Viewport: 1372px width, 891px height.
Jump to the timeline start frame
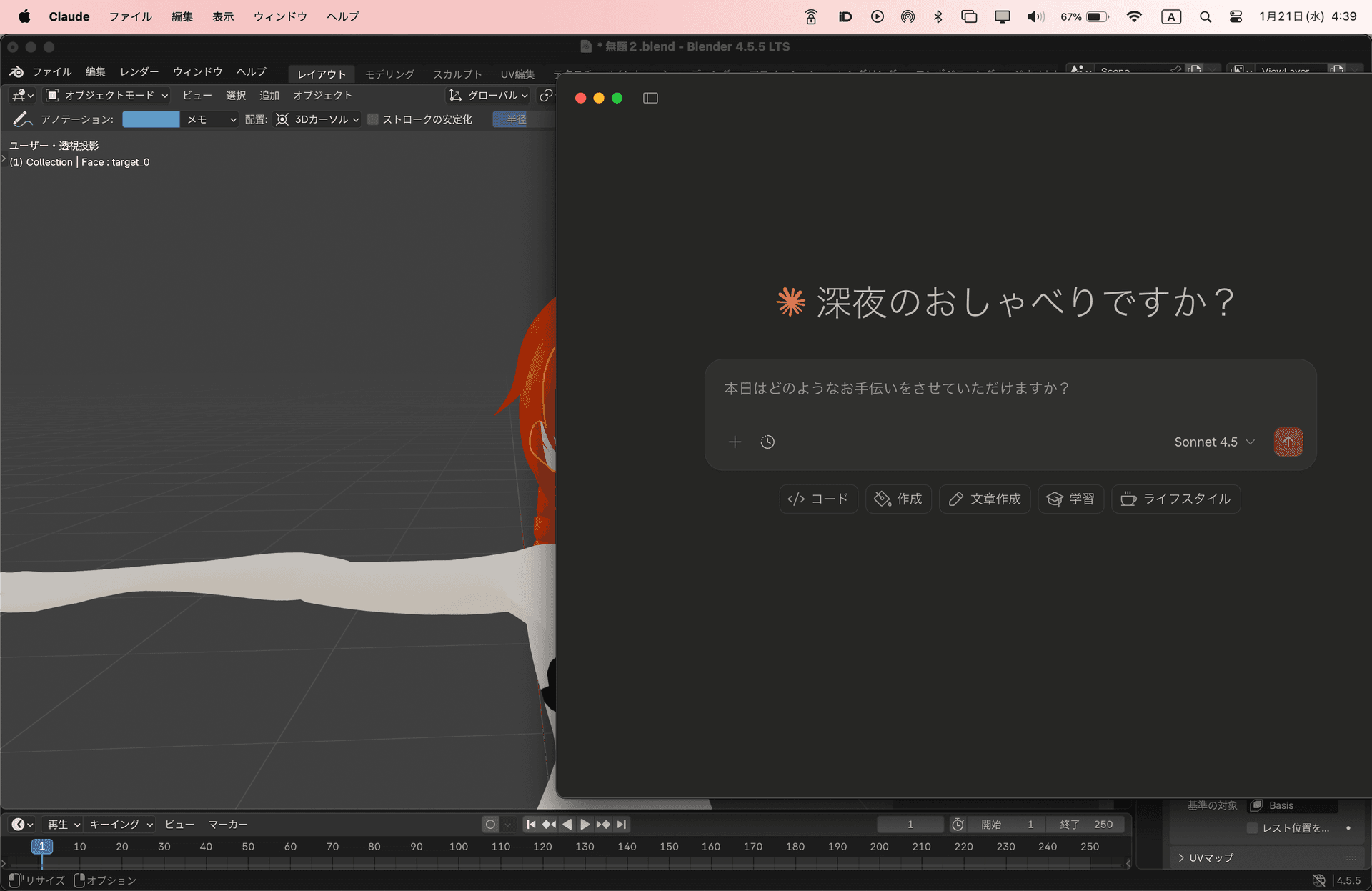(x=531, y=824)
